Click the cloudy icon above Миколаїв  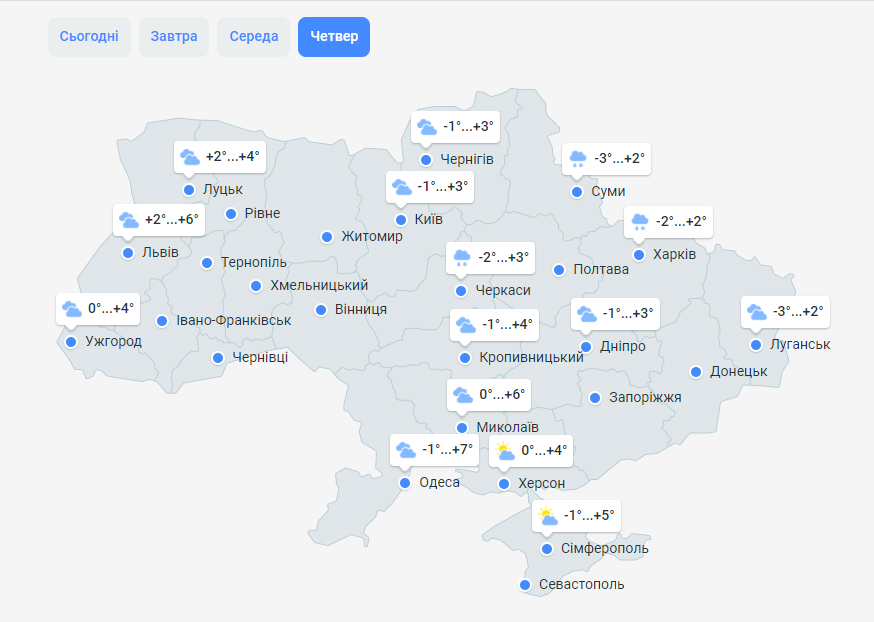coord(463,395)
